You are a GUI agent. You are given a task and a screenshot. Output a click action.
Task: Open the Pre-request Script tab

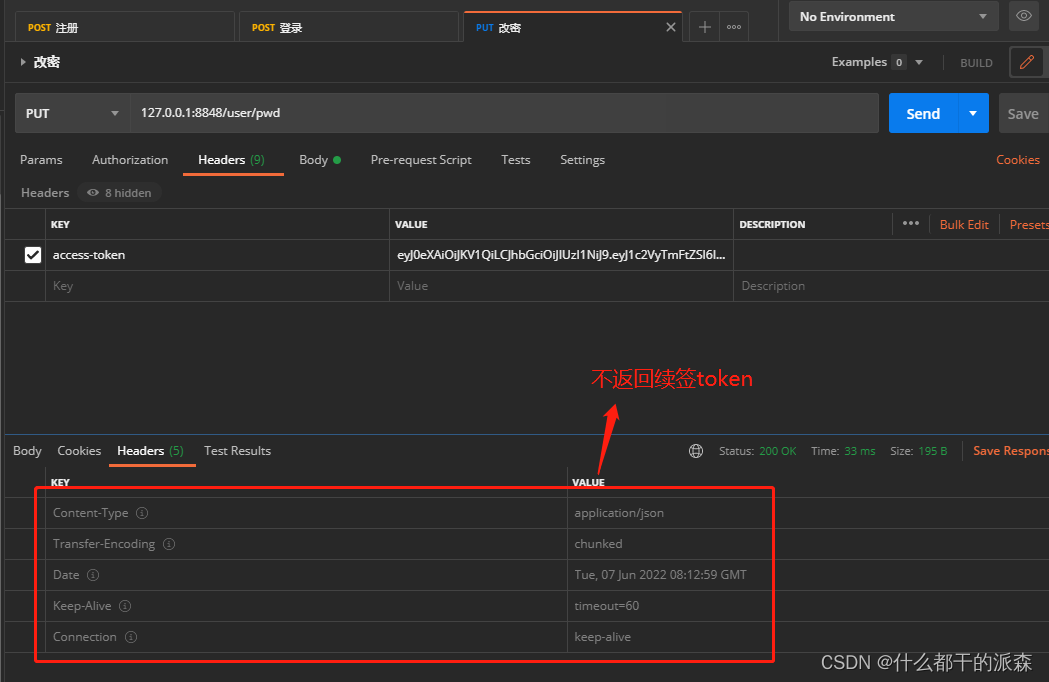[x=421, y=160]
